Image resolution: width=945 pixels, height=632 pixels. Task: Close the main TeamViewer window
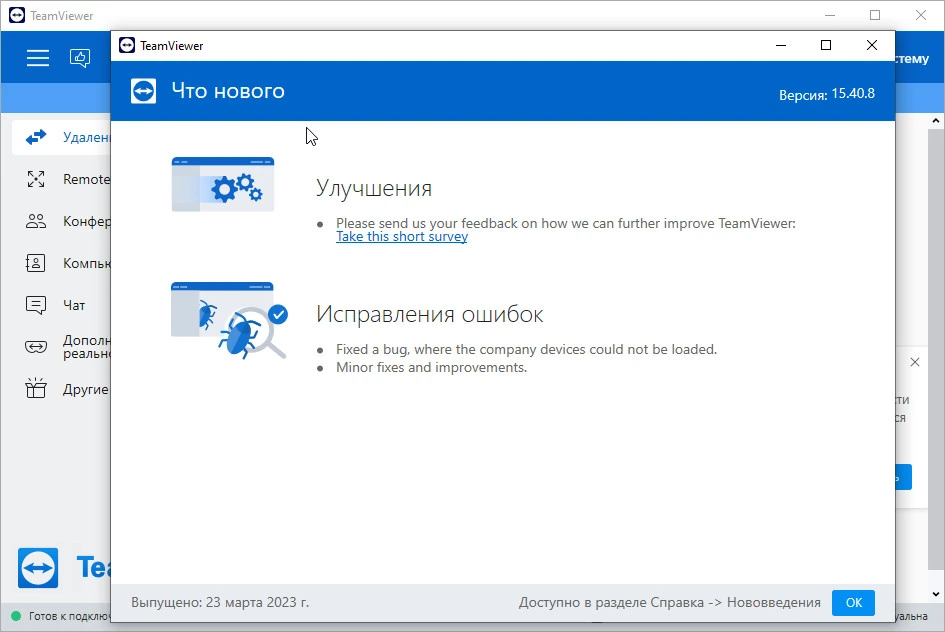pos(921,15)
